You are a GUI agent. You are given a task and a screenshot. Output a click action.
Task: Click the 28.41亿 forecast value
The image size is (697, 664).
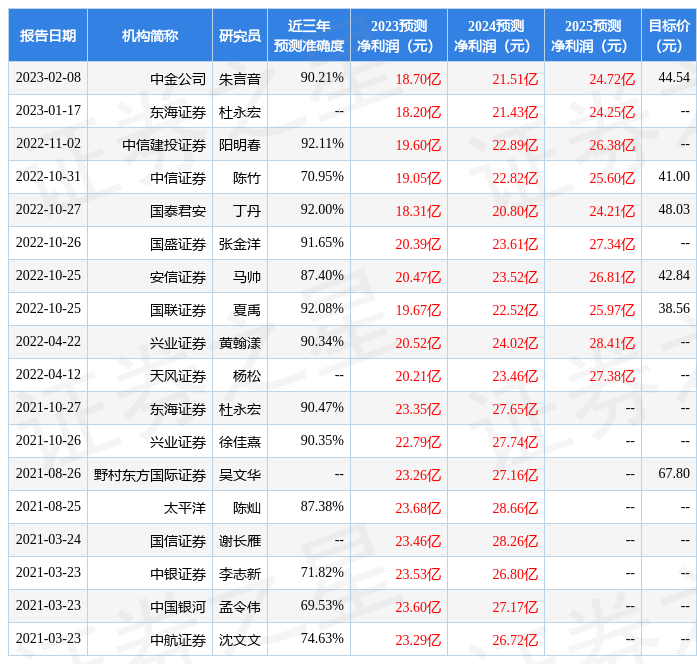[x=612, y=343]
